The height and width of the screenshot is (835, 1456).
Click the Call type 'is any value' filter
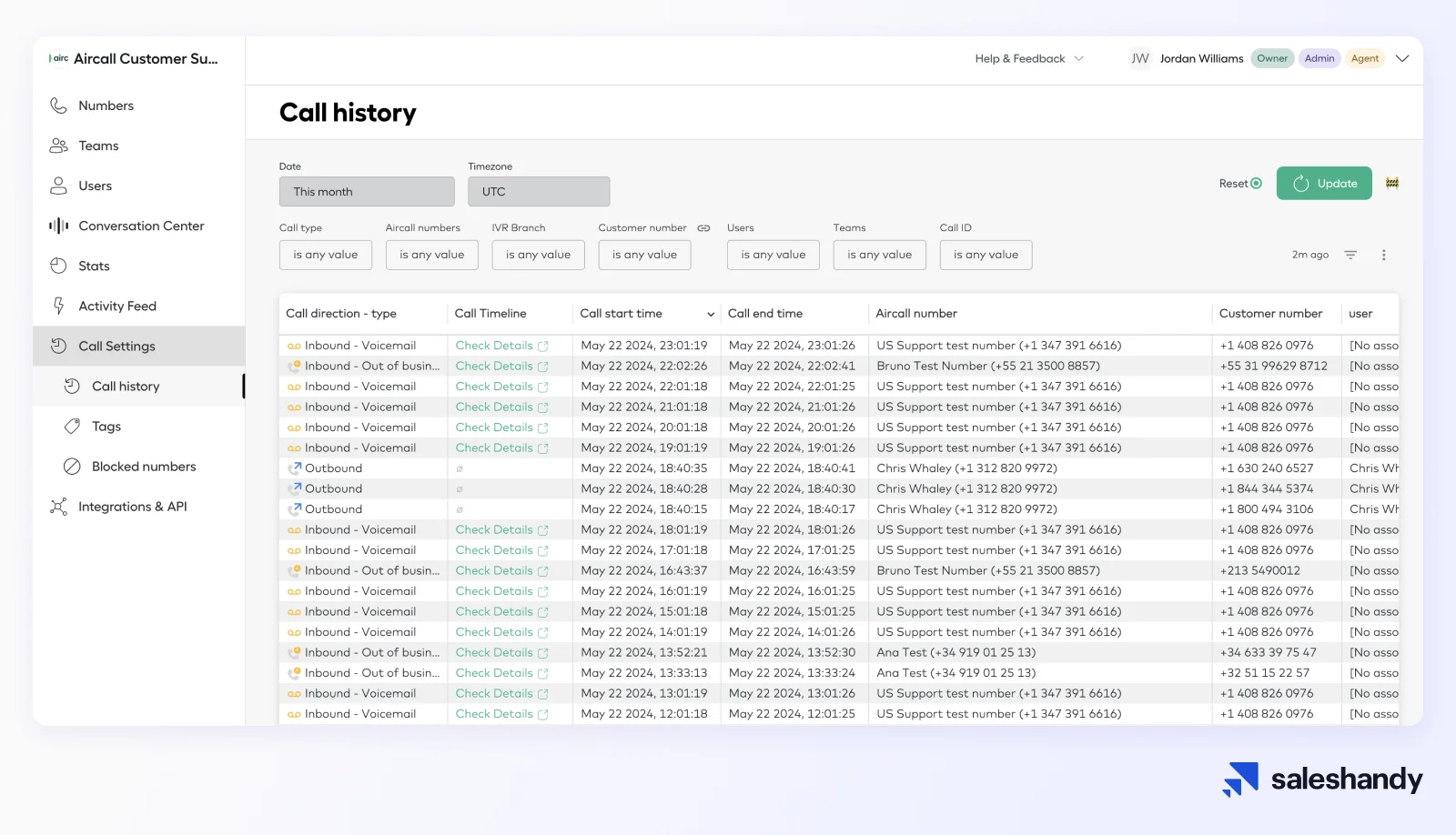325,256
